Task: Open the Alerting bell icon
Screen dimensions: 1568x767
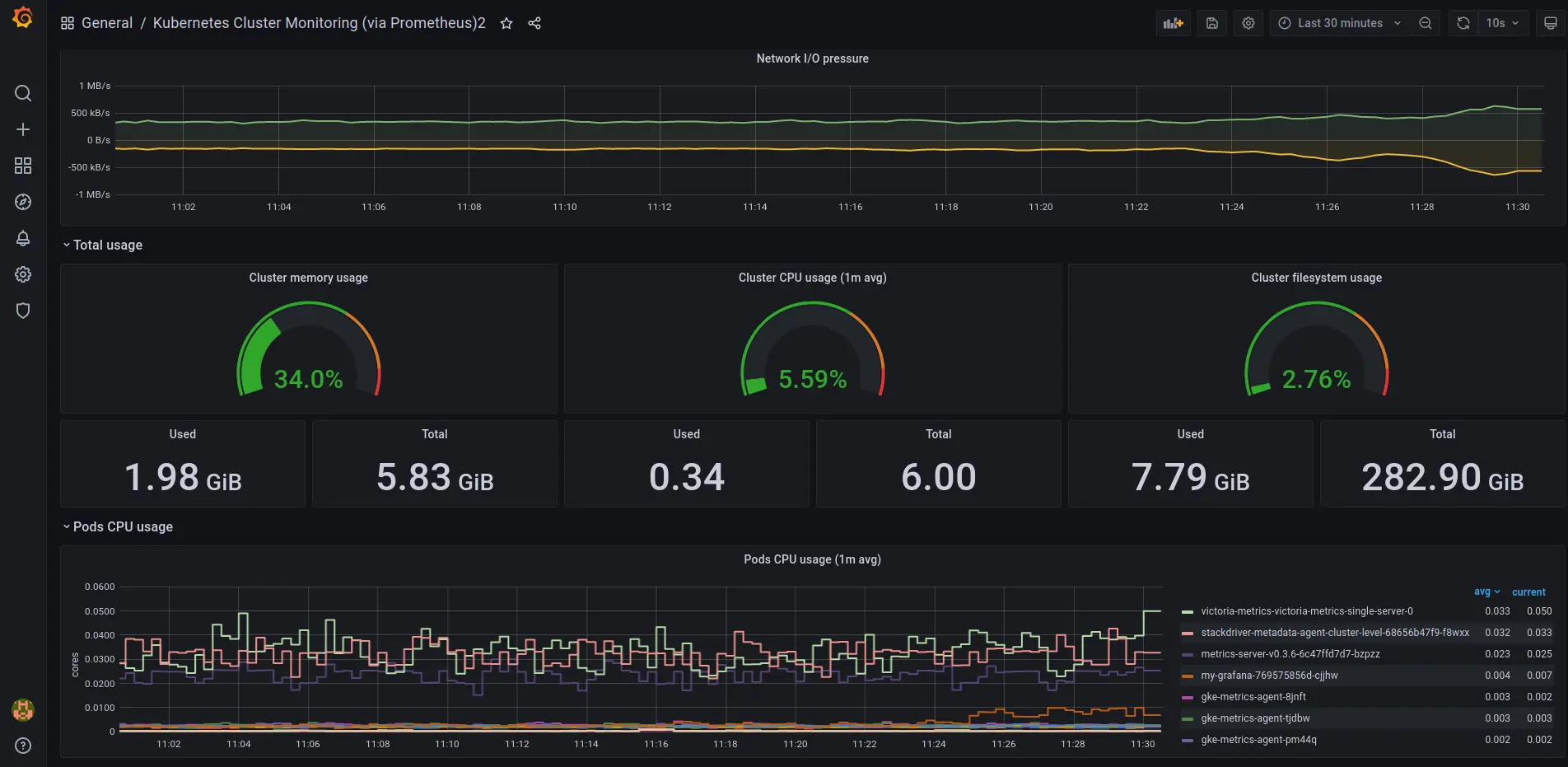Action: (x=23, y=238)
